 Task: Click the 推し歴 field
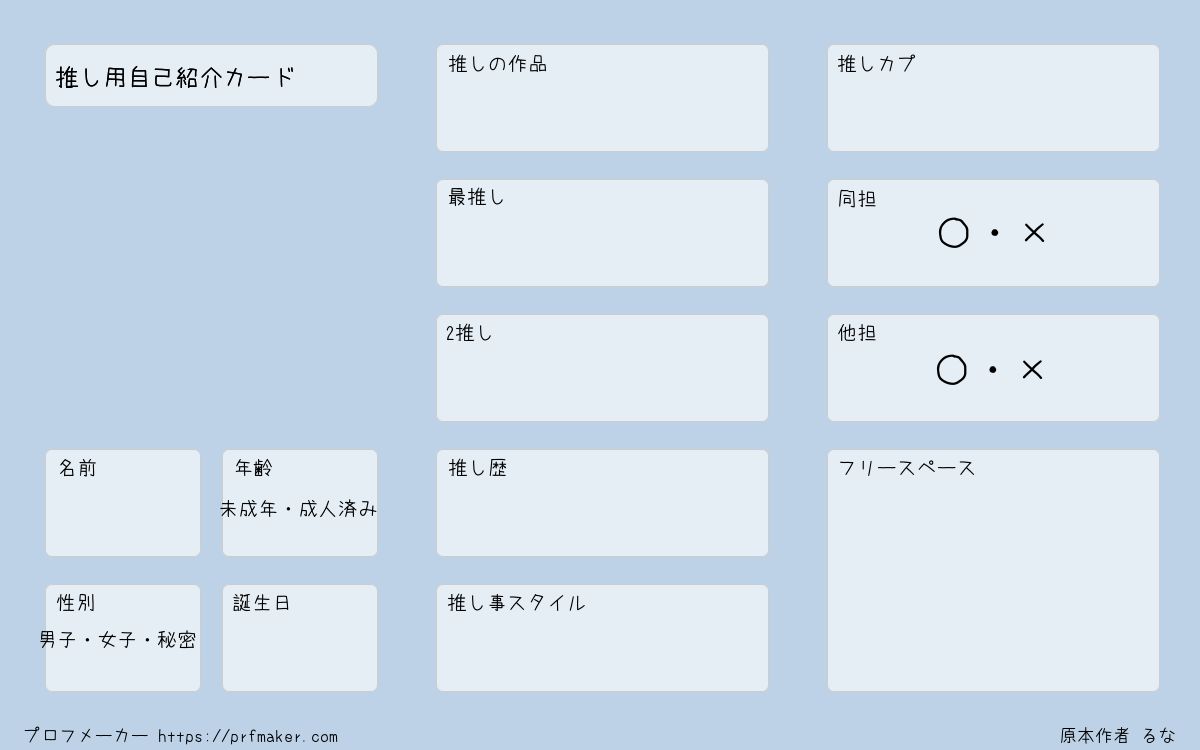coord(602,503)
